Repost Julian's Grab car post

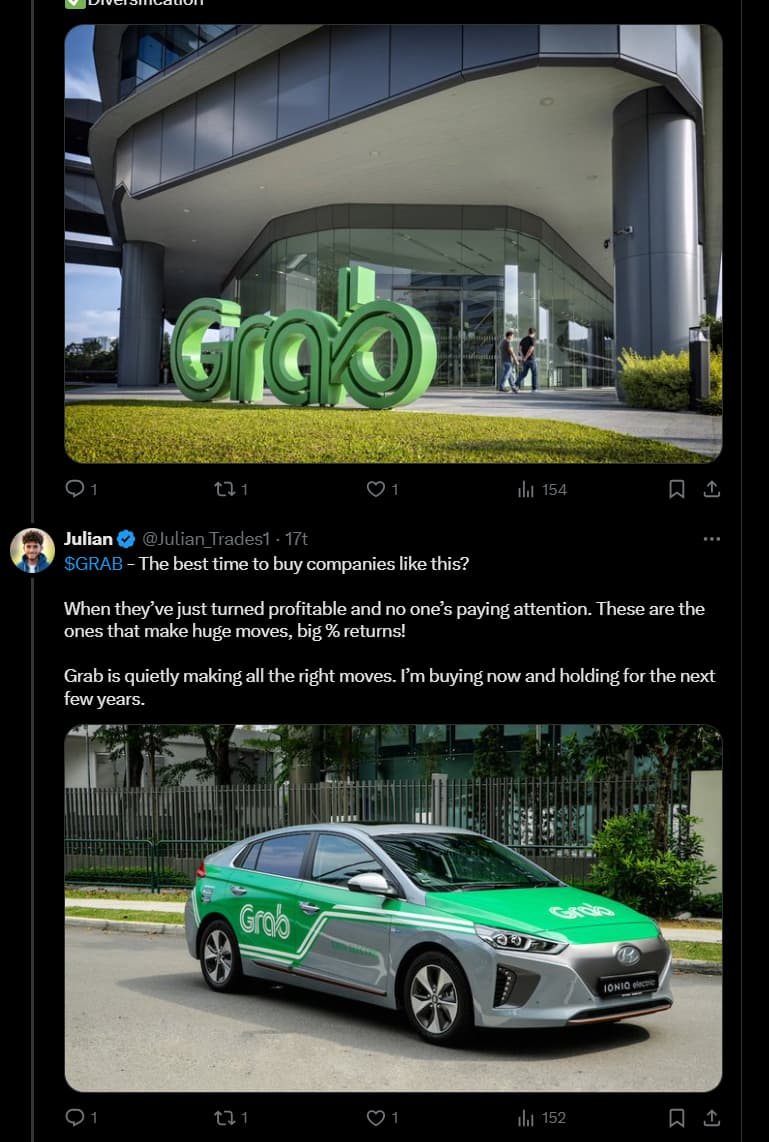[x=225, y=1117]
